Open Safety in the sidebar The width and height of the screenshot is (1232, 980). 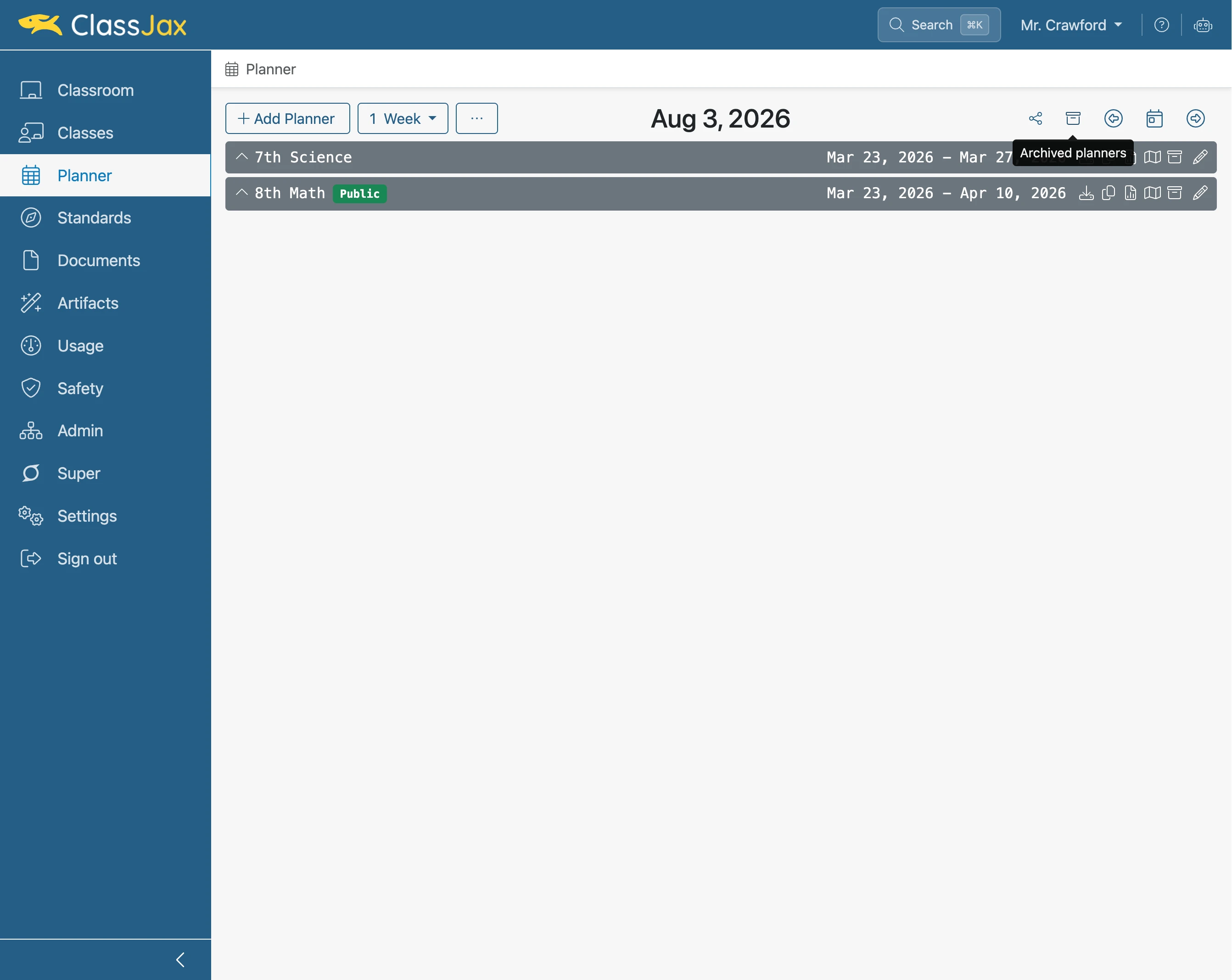pos(105,388)
